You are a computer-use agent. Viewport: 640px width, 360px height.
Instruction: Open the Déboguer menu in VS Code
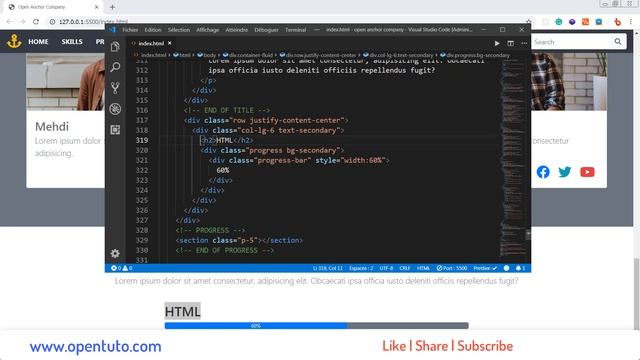(x=267, y=30)
